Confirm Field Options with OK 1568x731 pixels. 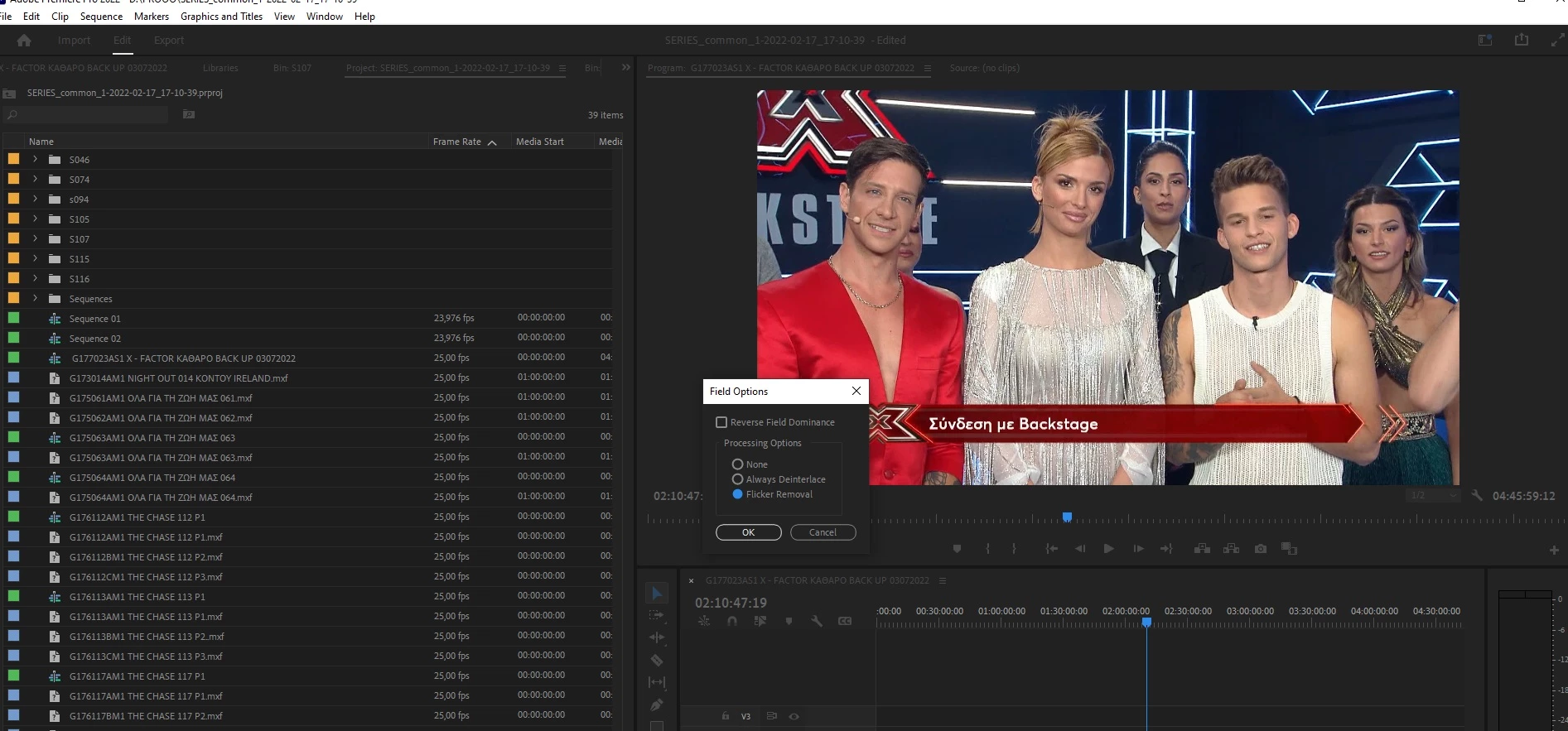pyautogui.click(x=749, y=532)
